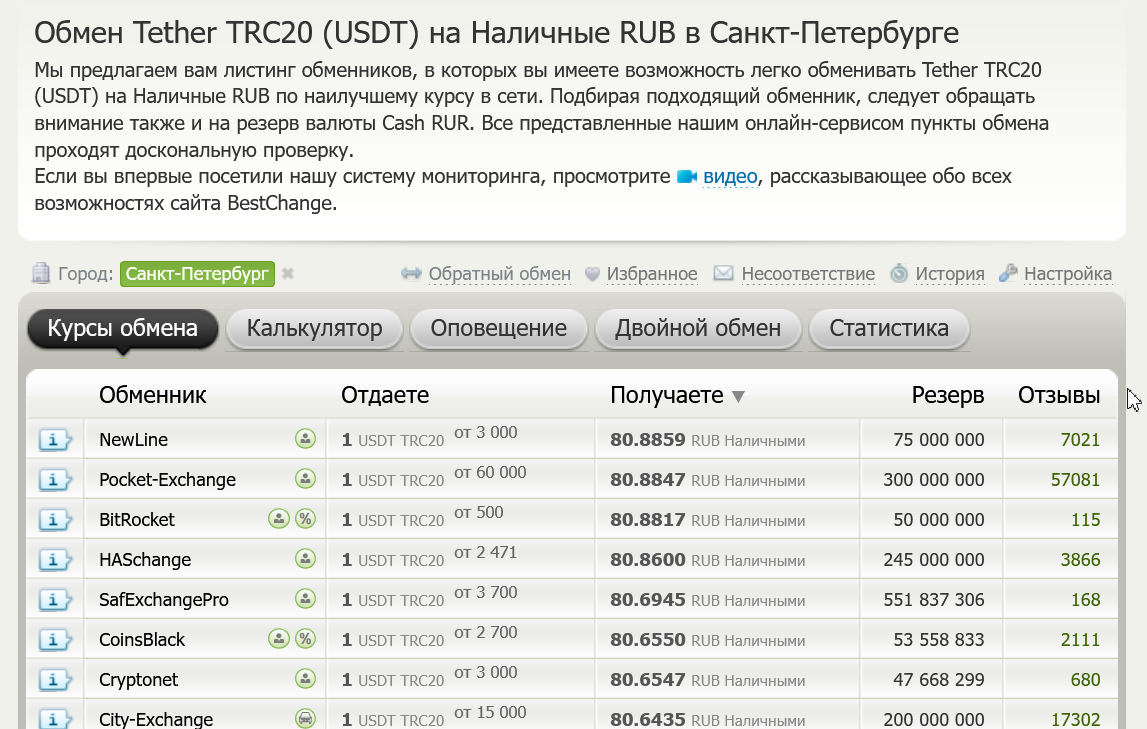Viewport: 1147px width, 729px height.
Task: Sort by Резерв column header
Action: tap(947, 395)
